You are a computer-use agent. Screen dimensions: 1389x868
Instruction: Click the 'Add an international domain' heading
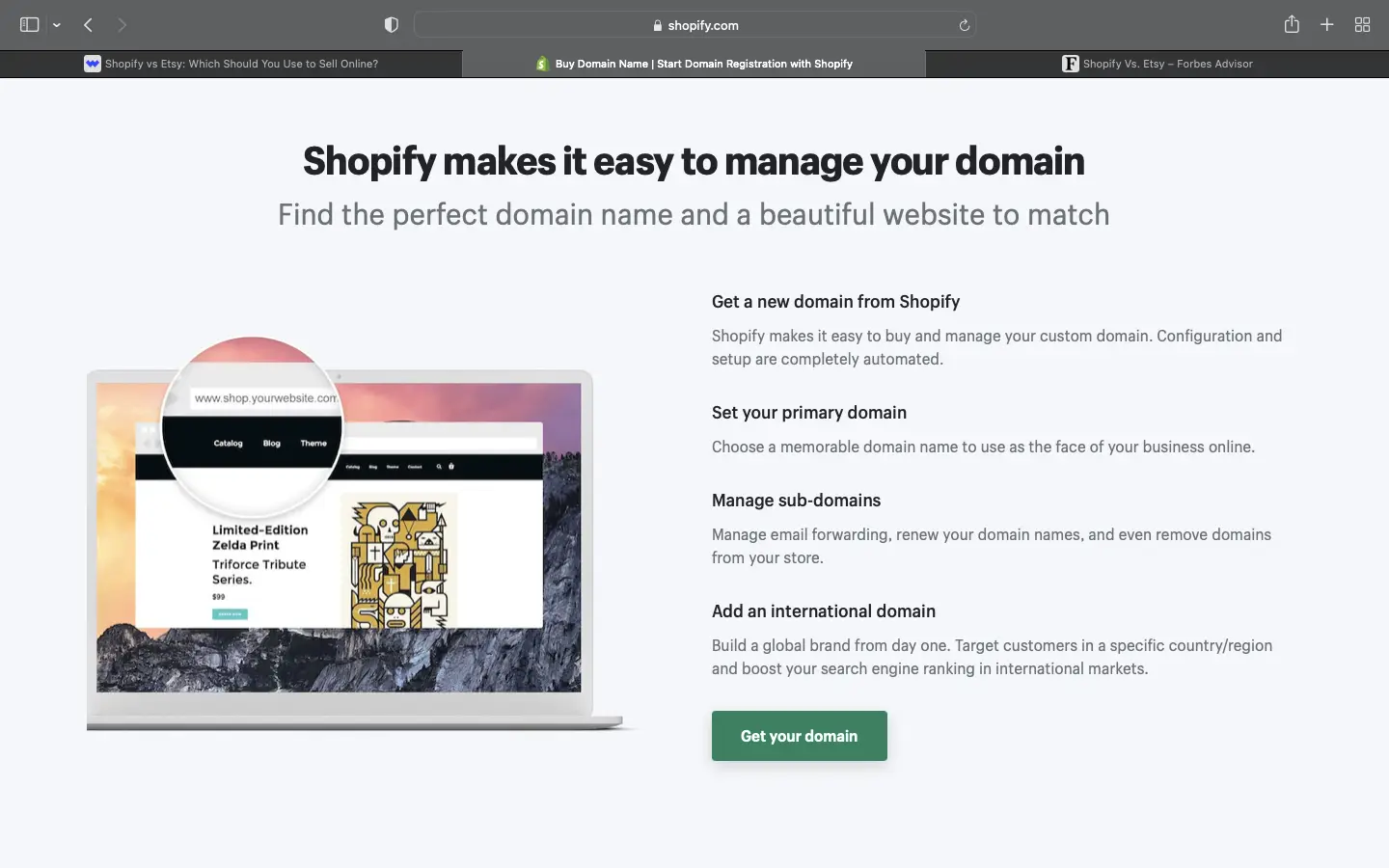[824, 611]
